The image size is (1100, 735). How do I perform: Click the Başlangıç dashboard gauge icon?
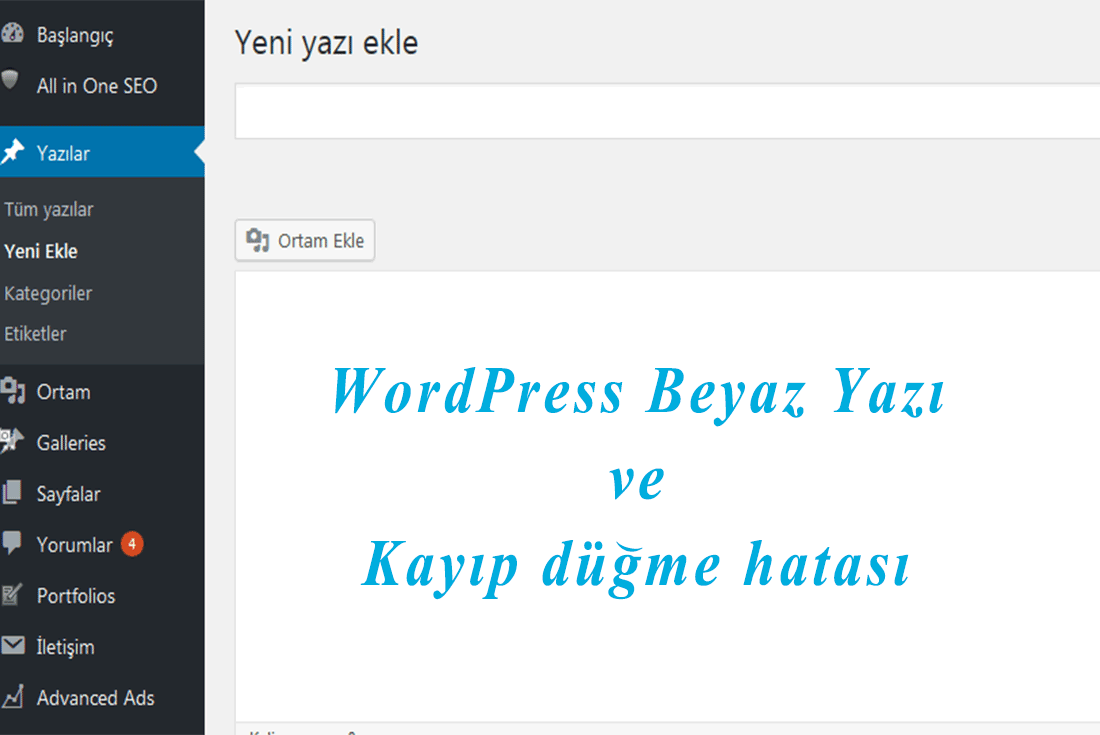(12, 34)
